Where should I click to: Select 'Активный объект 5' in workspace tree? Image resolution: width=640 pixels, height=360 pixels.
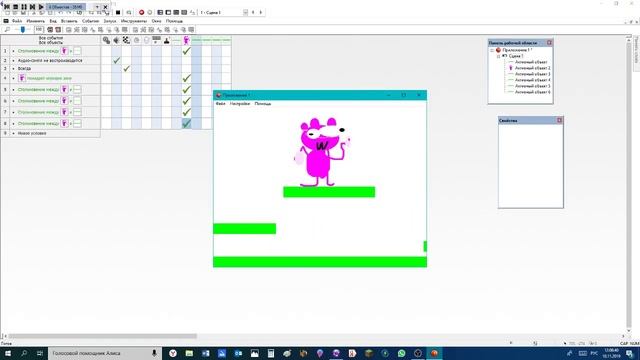coord(532,86)
